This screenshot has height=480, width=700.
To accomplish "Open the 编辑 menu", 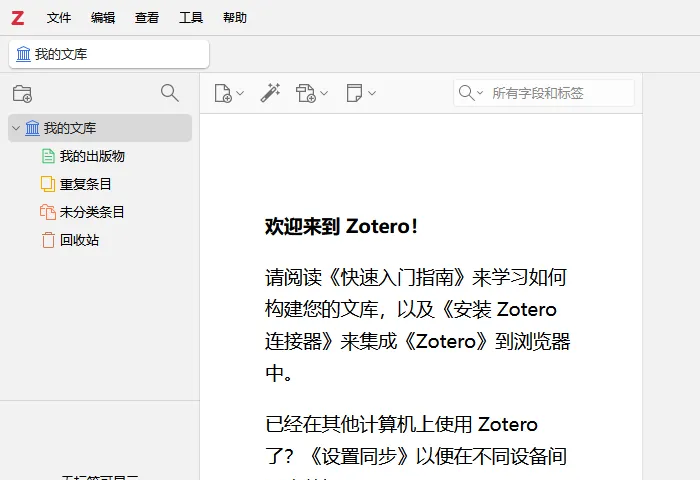I will coord(103,18).
